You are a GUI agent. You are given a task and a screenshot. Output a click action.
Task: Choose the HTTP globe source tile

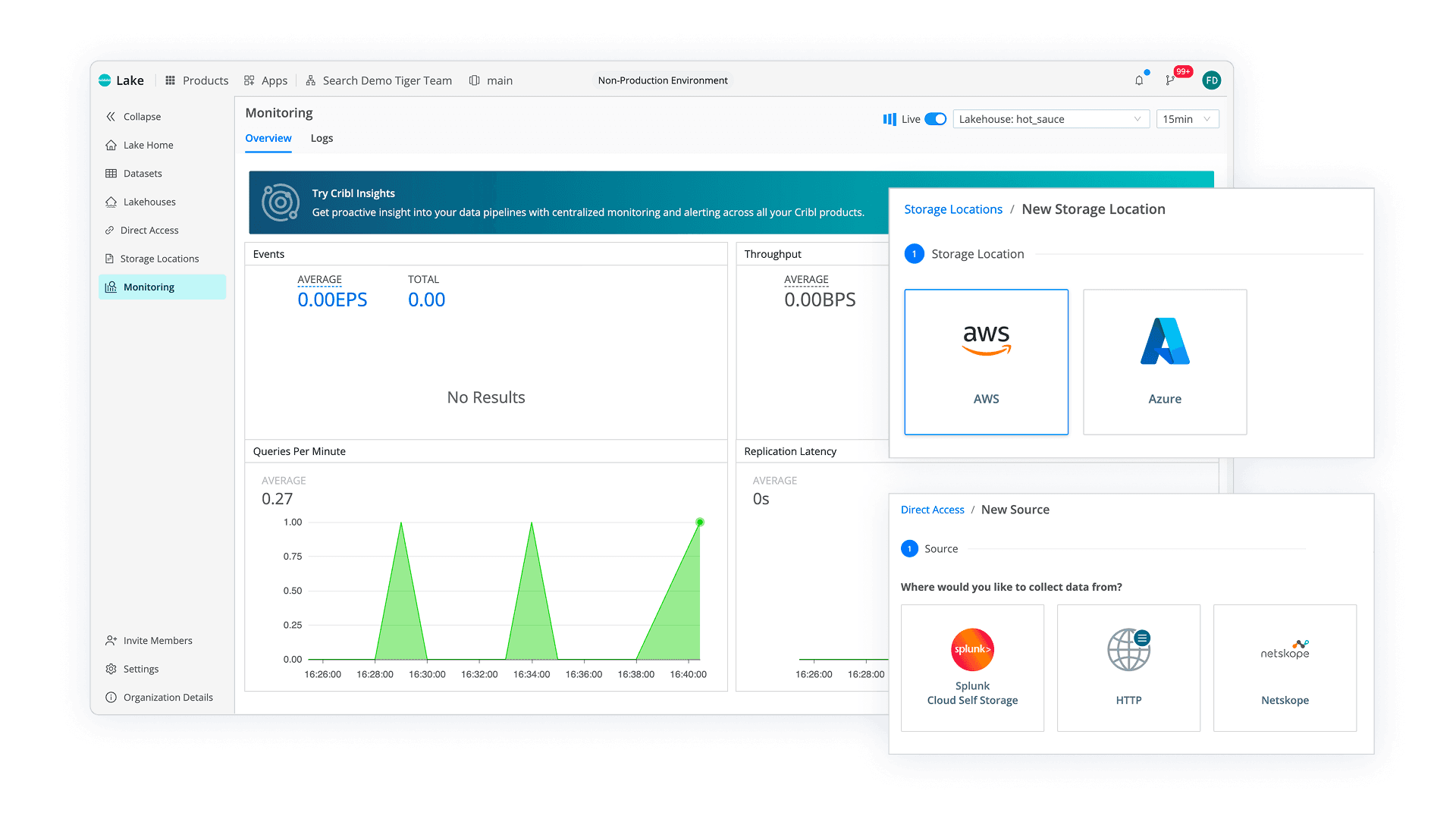point(1128,668)
